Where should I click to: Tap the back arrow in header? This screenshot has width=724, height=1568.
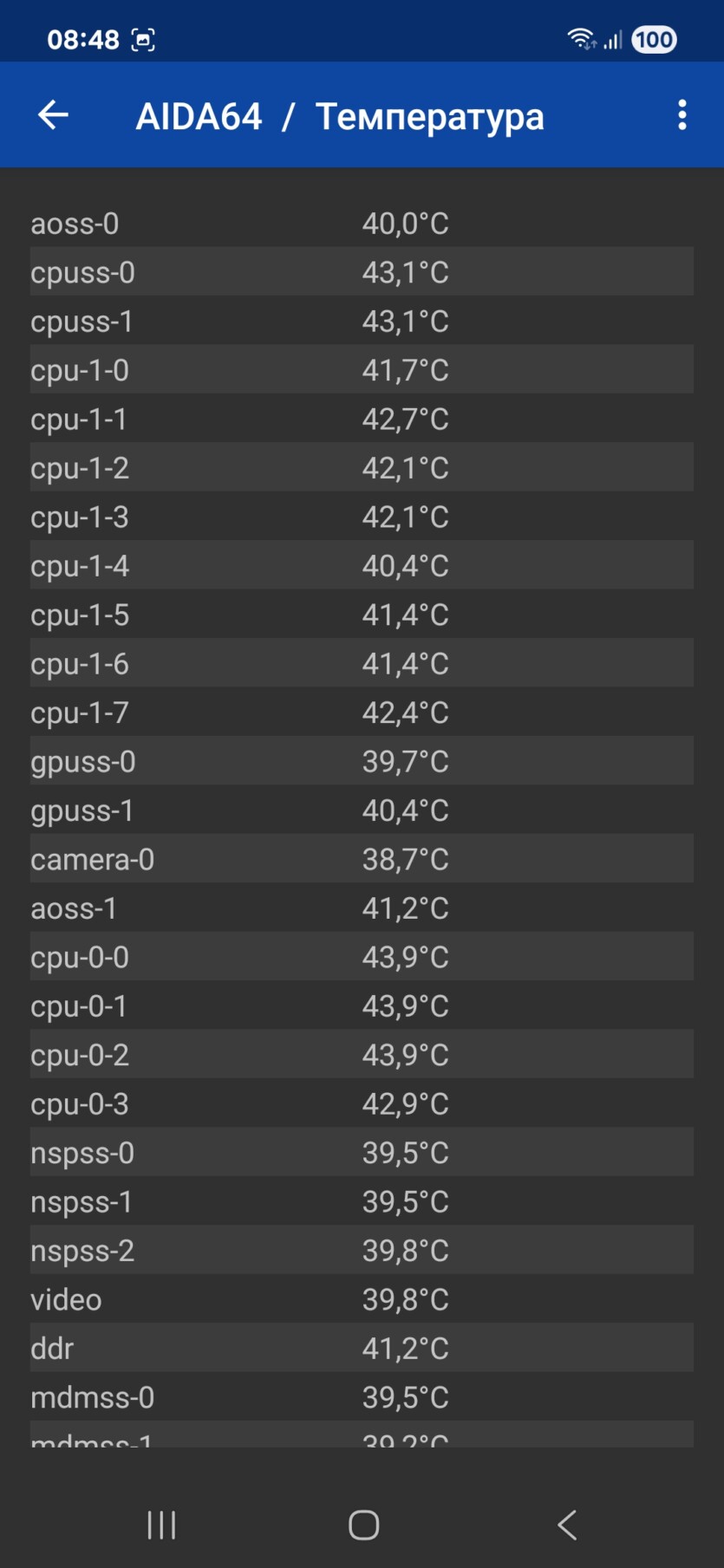53,114
